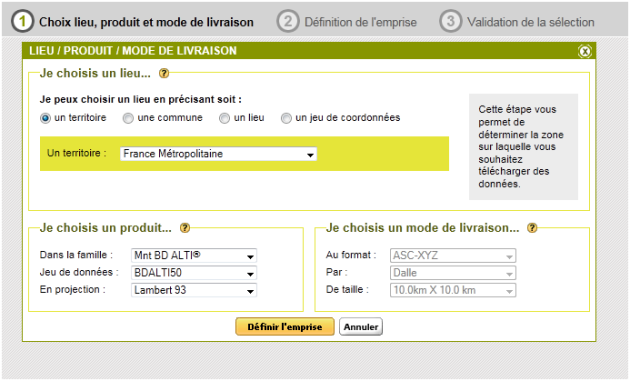Open the 'En projection' Lambert 93 dropdown
This screenshot has height=381, width=630.
coord(194,290)
